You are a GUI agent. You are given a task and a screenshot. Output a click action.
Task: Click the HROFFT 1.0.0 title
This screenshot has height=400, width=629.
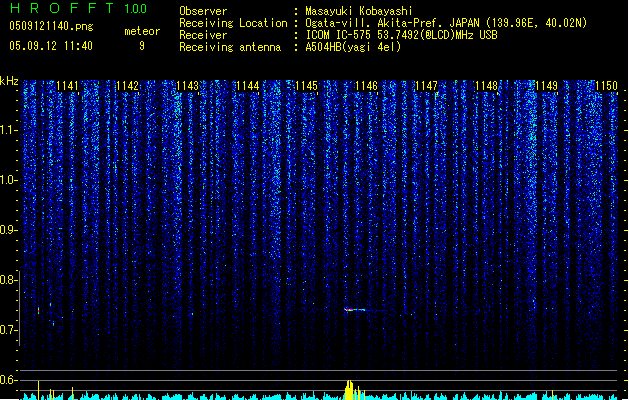(78, 8)
